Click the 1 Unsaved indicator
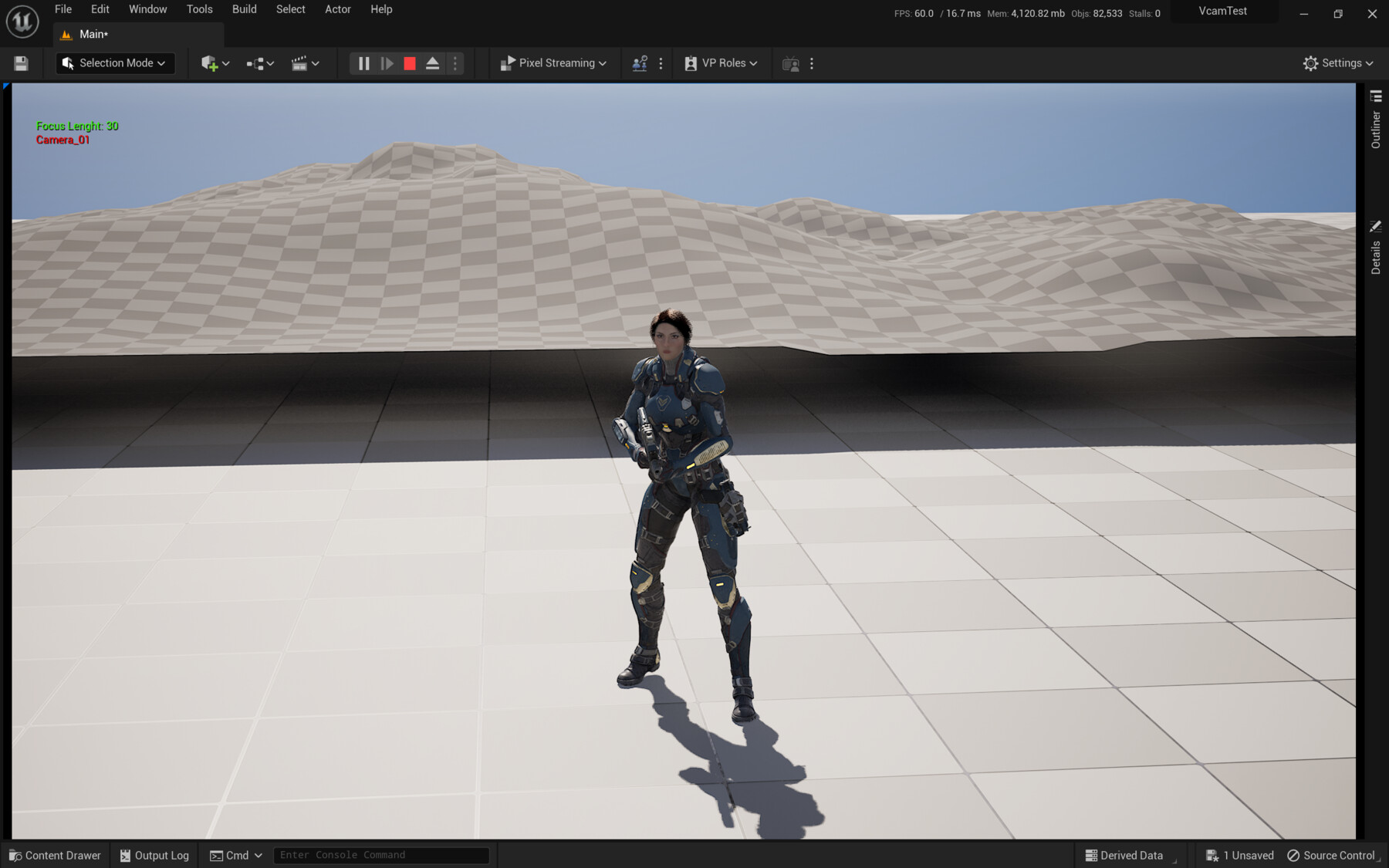The height and width of the screenshot is (868, 1389). 1239,855
